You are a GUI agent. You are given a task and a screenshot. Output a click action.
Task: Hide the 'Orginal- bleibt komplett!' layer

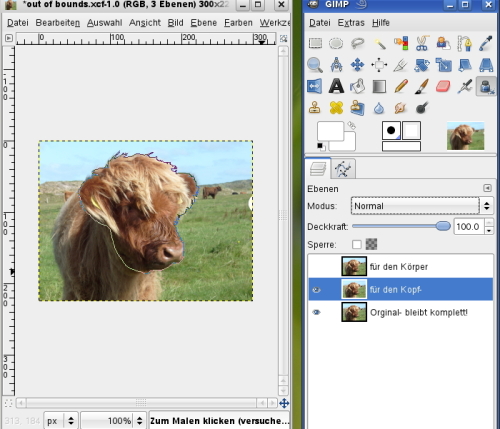click(316, 312)
